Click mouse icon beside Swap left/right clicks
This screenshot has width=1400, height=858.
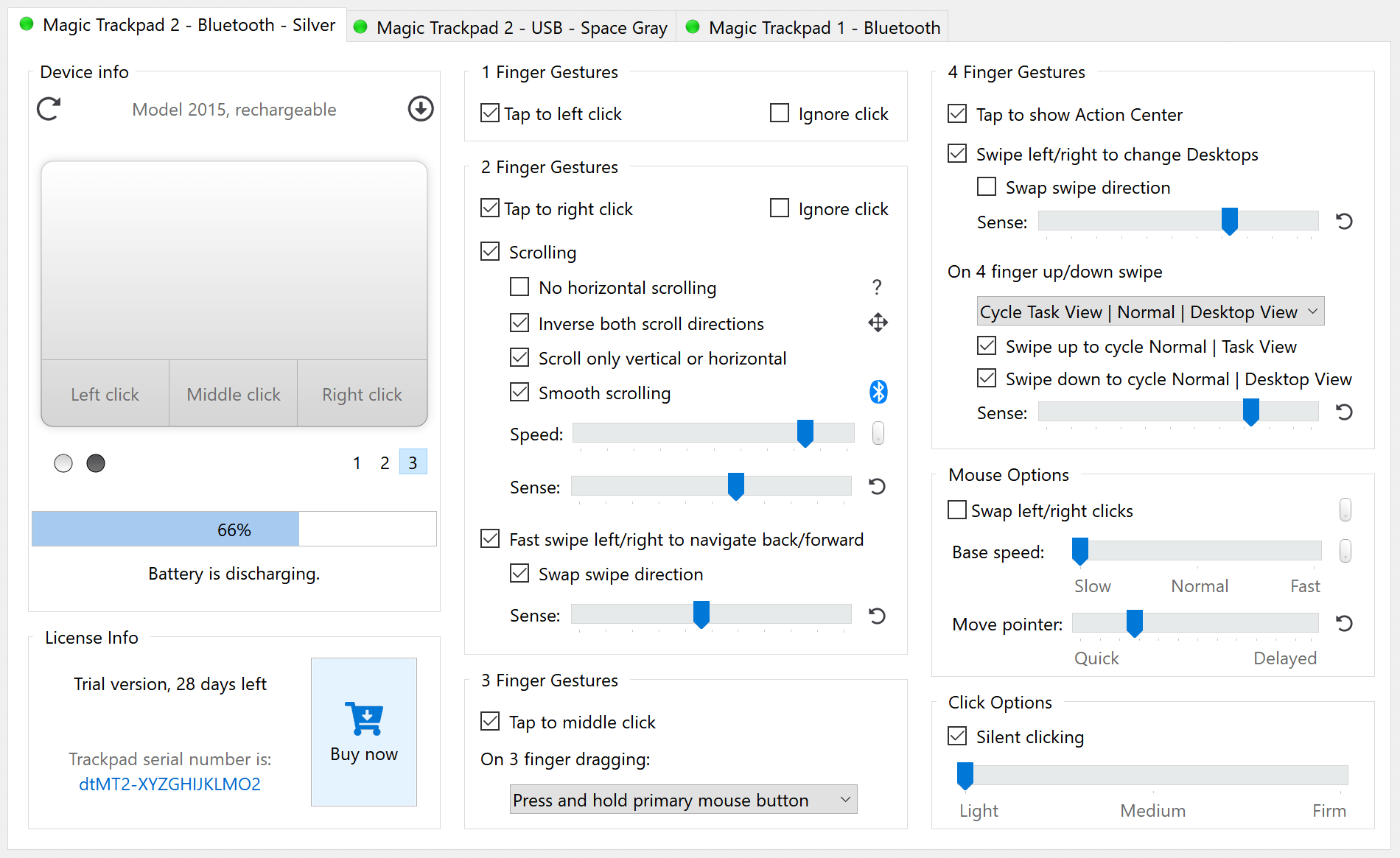[x=1345, y=510]
